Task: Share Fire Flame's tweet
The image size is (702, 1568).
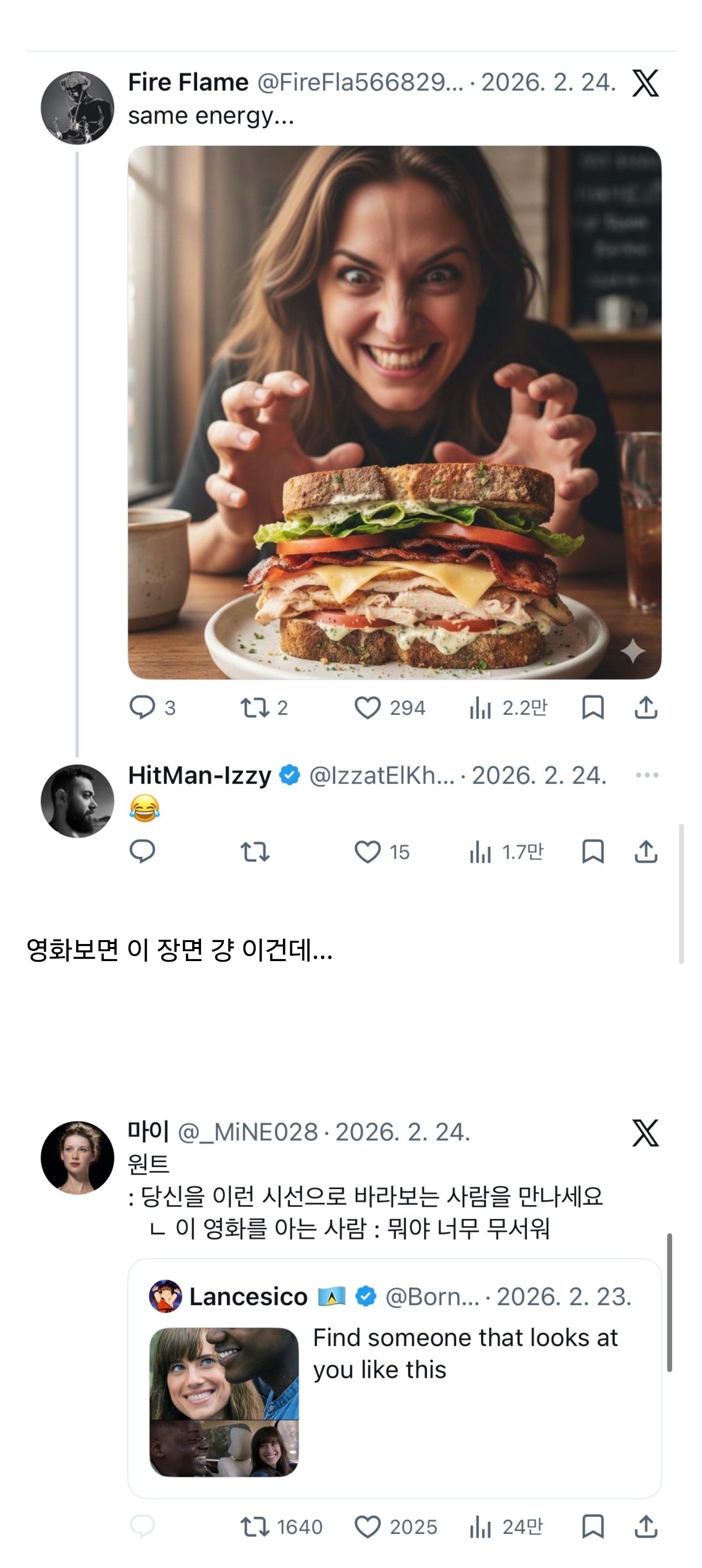Action: (645, 707)
